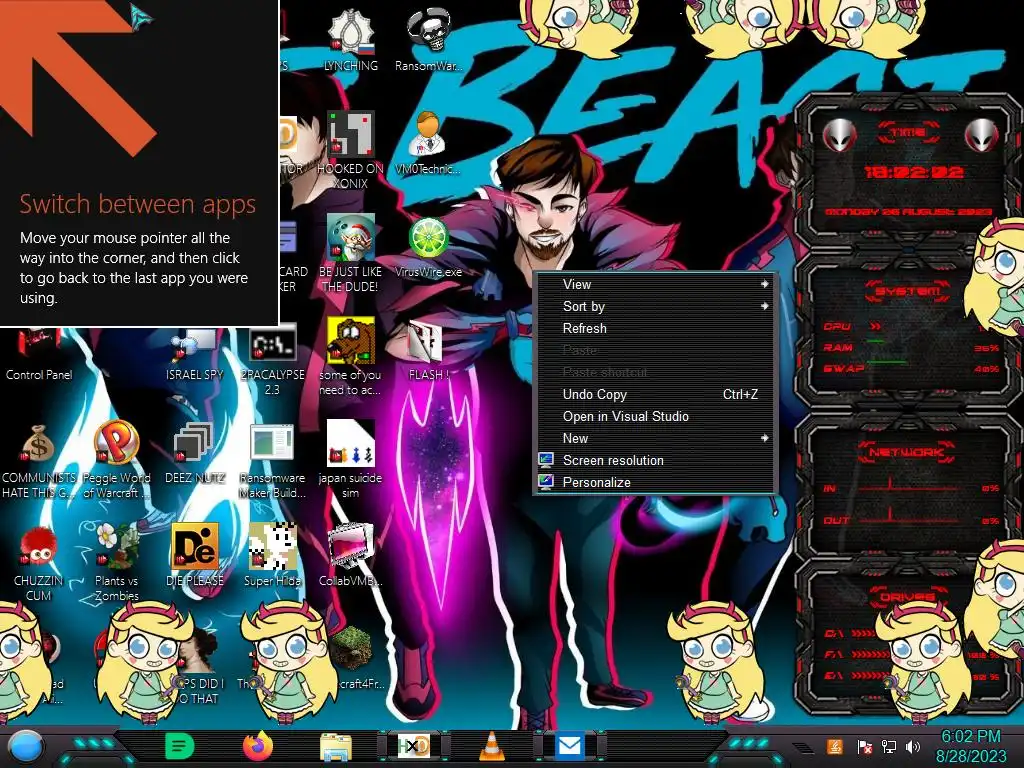The height and width of the screenshot is (768, 1024).
Task: Open the Mail app on taskbar
Action: [x=569, y=746]
